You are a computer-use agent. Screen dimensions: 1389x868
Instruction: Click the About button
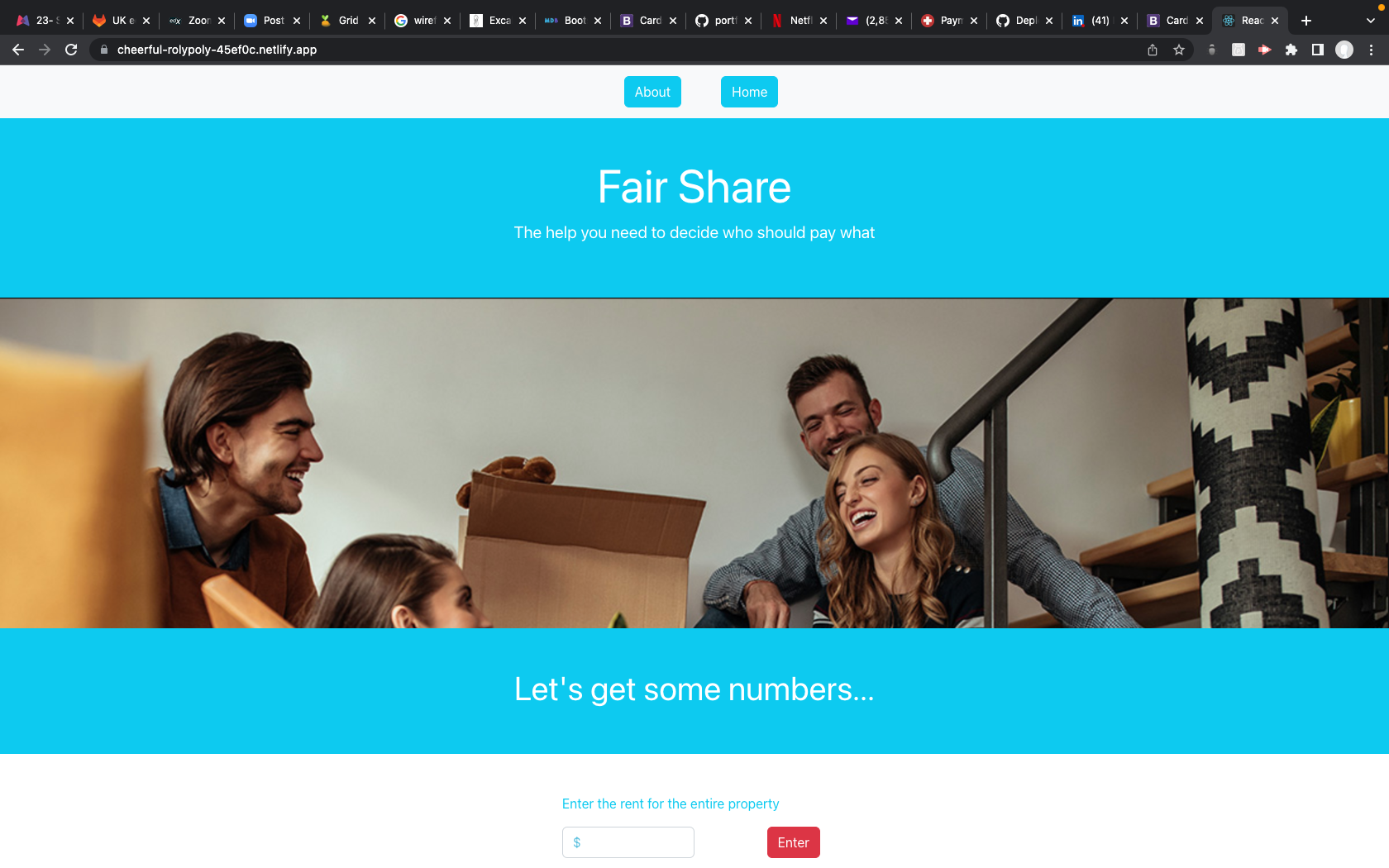(652, 92)
